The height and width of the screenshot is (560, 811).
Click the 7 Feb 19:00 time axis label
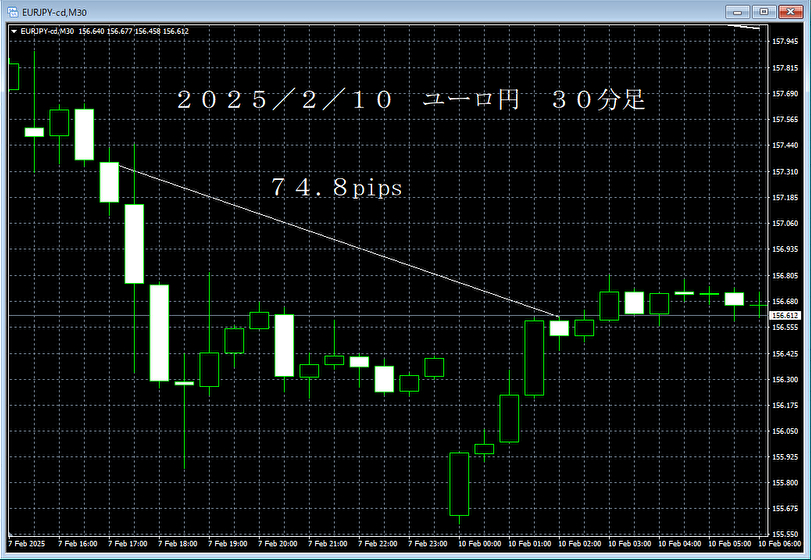[228, 544]
